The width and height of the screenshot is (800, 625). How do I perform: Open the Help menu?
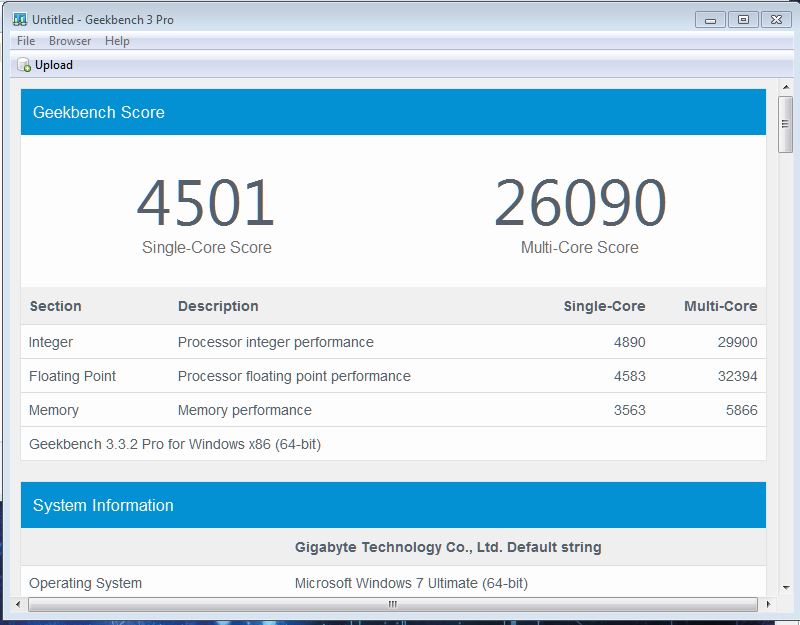117,41
